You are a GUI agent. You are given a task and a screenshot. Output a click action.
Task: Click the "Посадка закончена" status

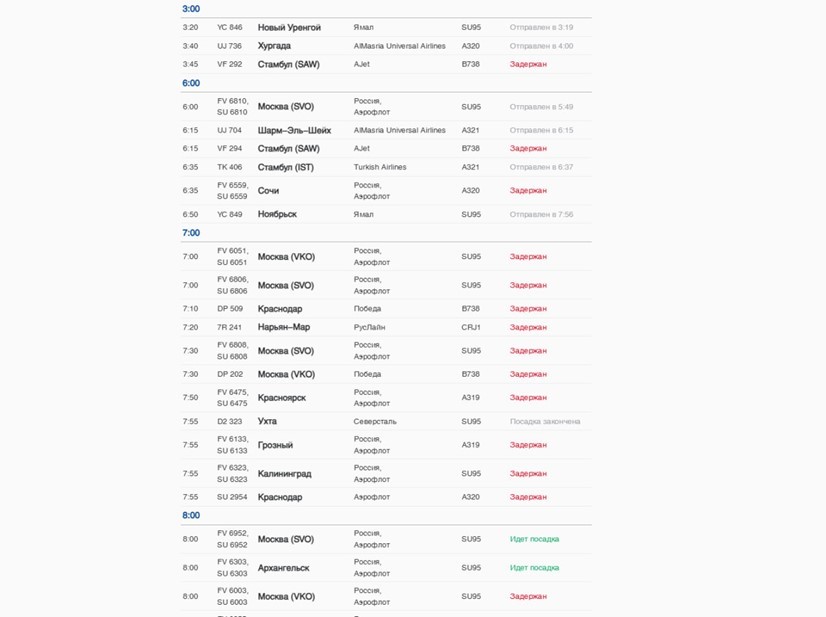pyautogui.click(x=544, y=421)
